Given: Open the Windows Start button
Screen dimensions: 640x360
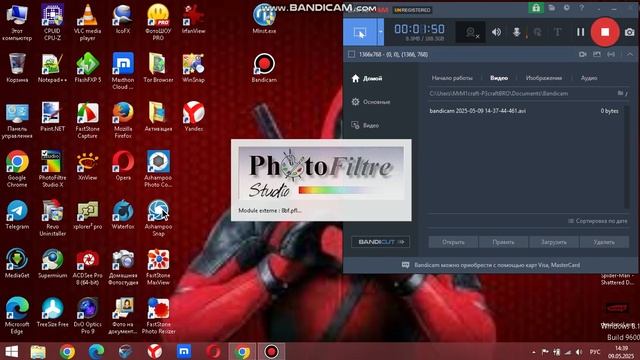Looking at the screenshot, I should (x=11, y=351).
